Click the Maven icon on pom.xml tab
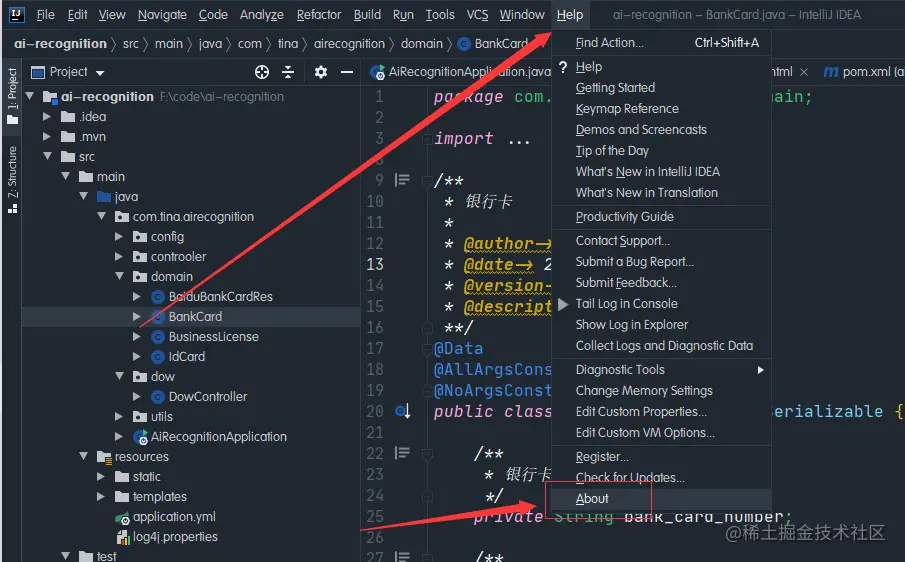The image size is (905, 562). pyautogui.click(x=831, y=72)
